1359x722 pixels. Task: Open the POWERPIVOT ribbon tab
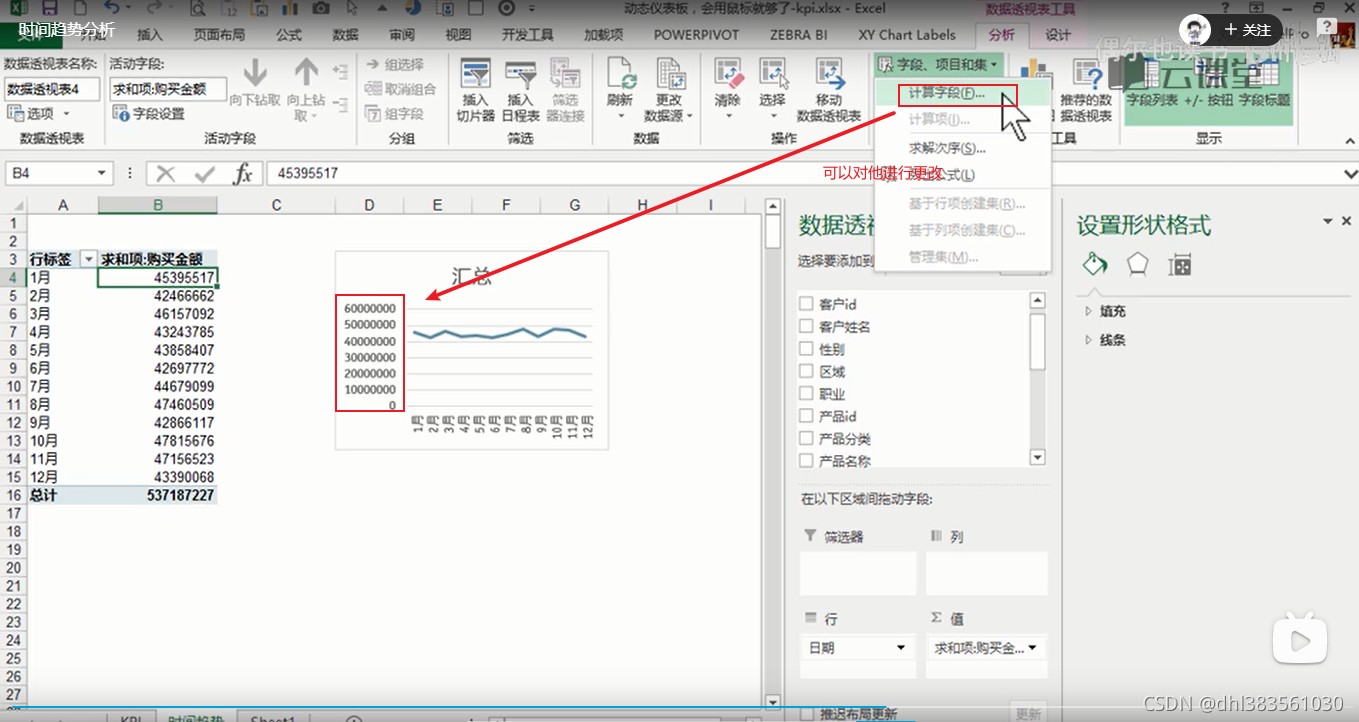(x=696, y=35)
